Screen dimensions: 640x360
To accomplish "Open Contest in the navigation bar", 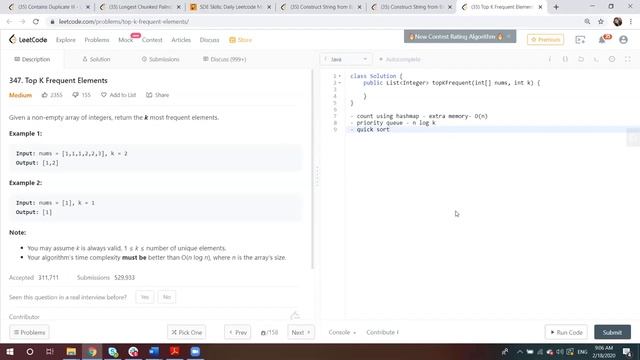I will (152, 40).
